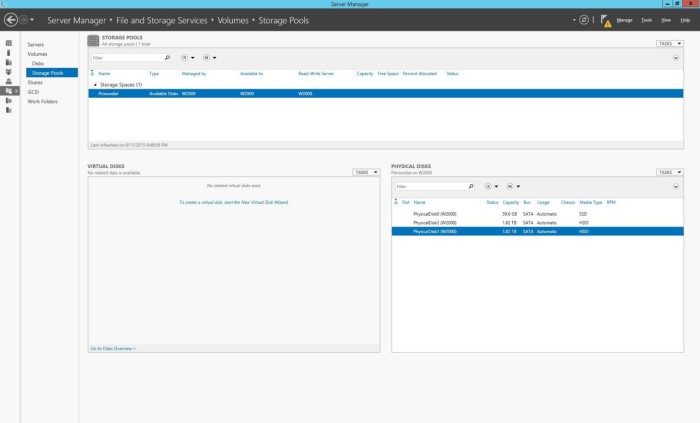This screenshot has height=423, width=700.
Task: Open the Tools menu
Action: [646, 20]
